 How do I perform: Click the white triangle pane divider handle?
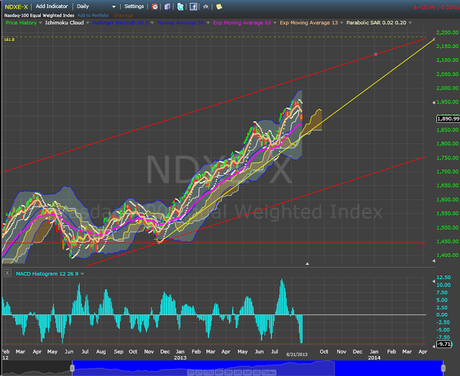pyautogui.click(x=307, y=264)
